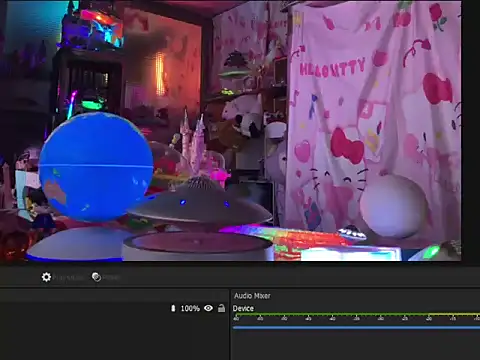Screen dimensions: 480x360
Task: Open source Filters via the circles icon
Action: coord(96,277)
